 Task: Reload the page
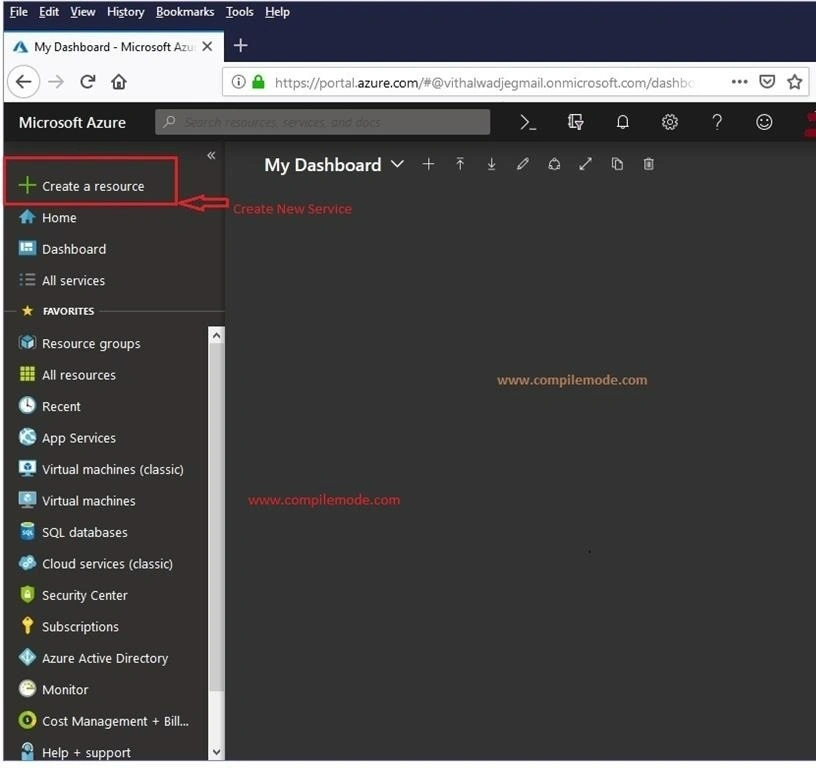point(87,82)
